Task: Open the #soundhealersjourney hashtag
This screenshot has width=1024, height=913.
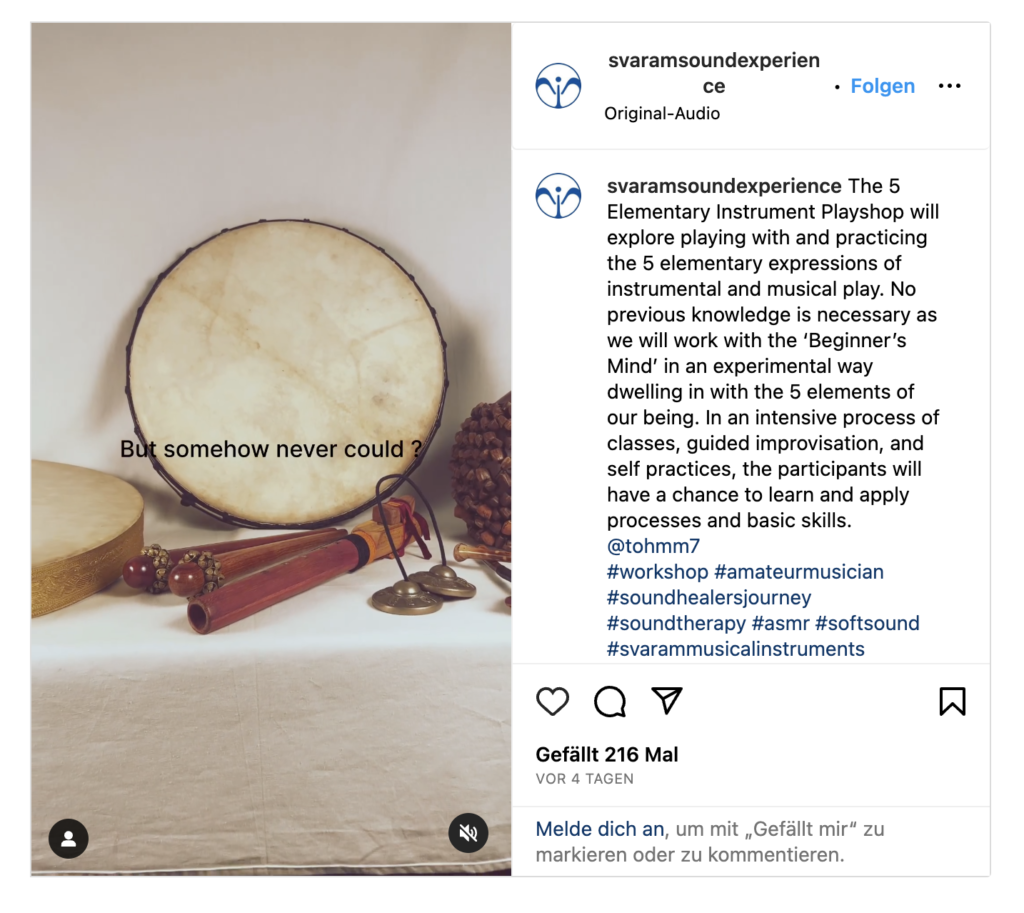Action: [x=709, y=597]
